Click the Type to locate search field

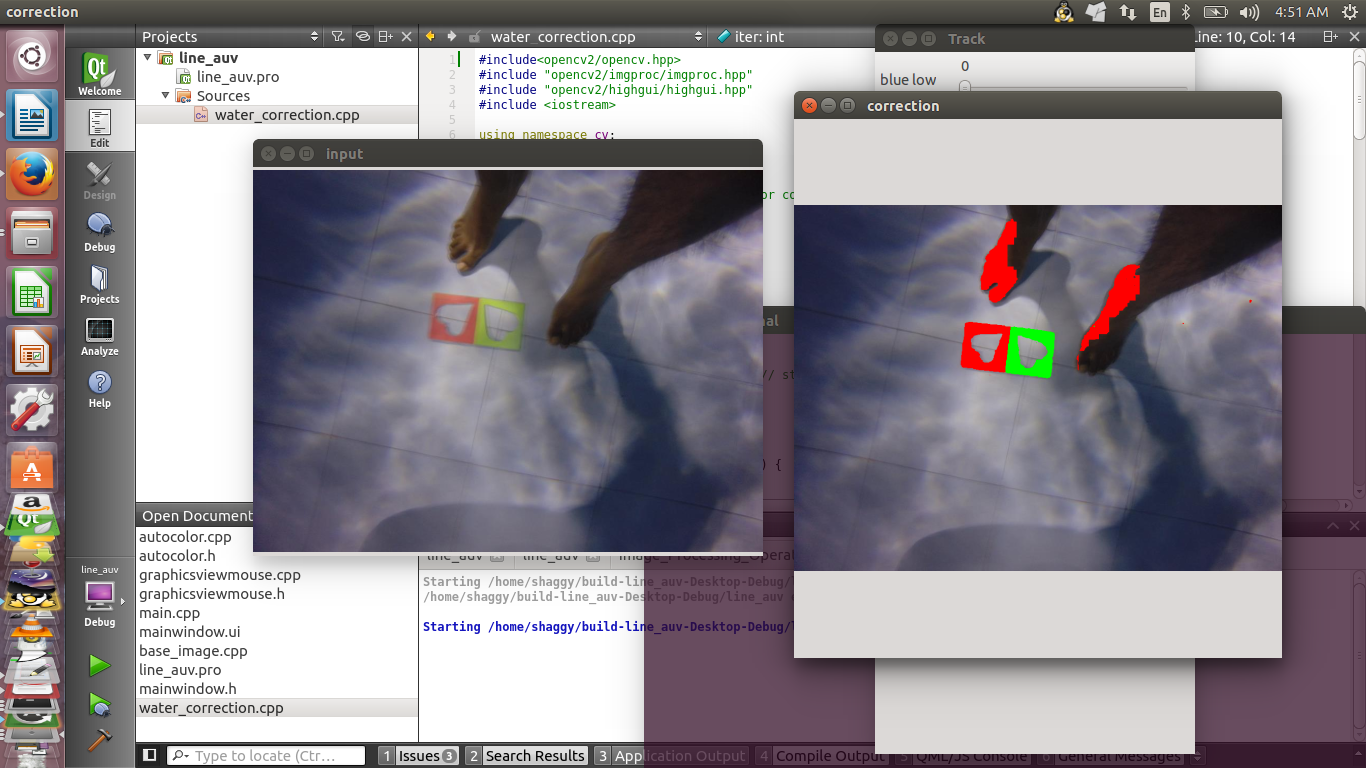266,756
